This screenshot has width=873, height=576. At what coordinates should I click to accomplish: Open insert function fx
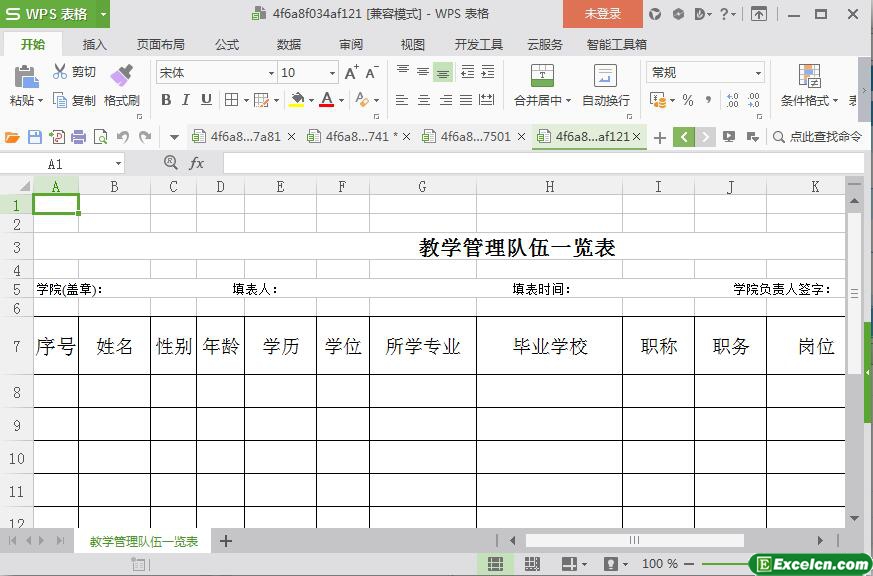point(197,164)
